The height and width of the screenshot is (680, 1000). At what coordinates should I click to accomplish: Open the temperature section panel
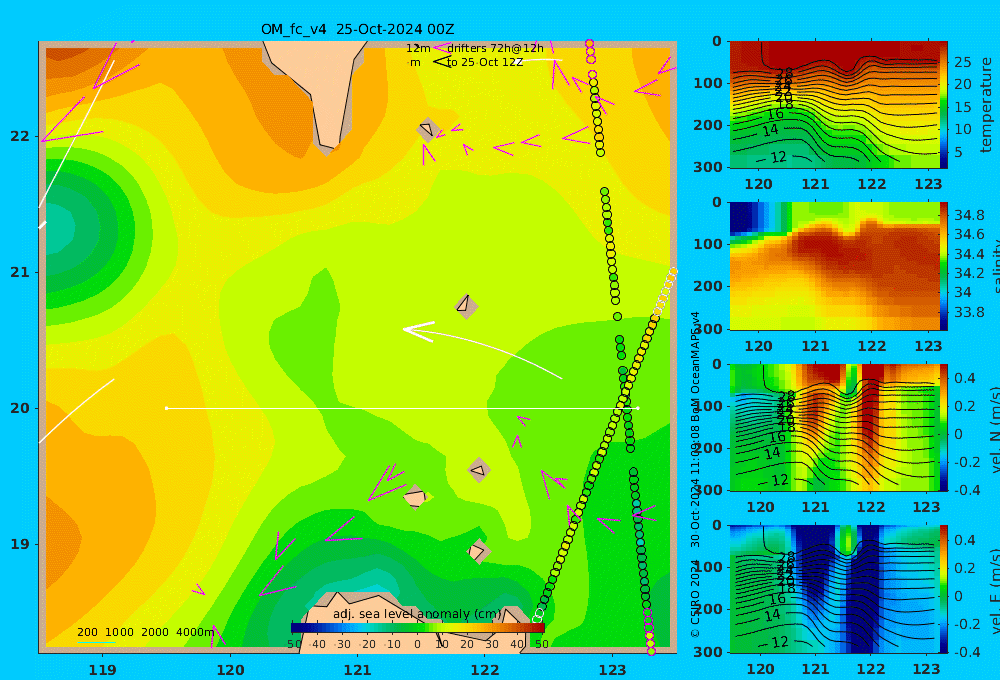834,105
